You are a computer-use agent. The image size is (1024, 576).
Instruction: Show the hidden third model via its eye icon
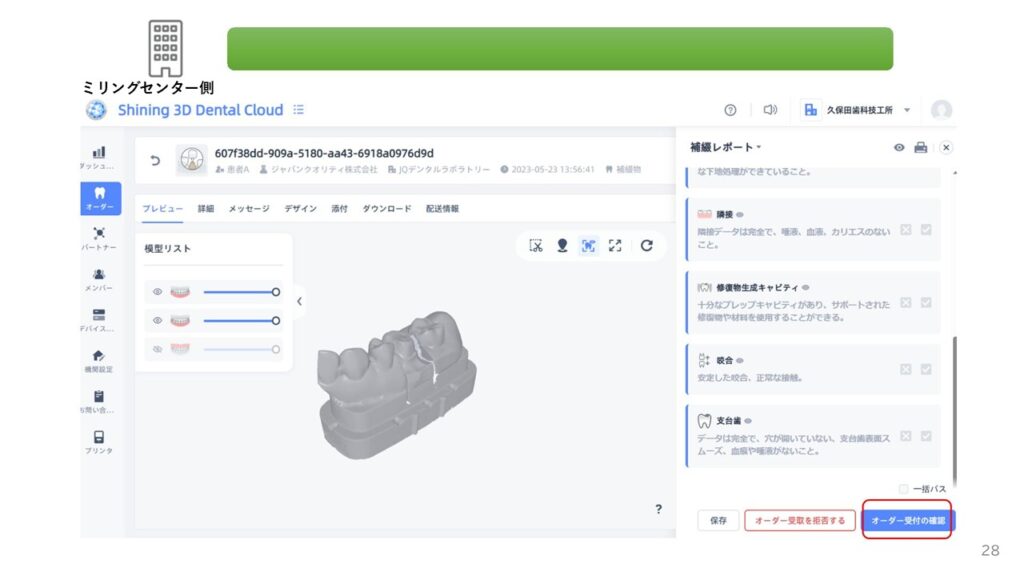tap(157, 349)
